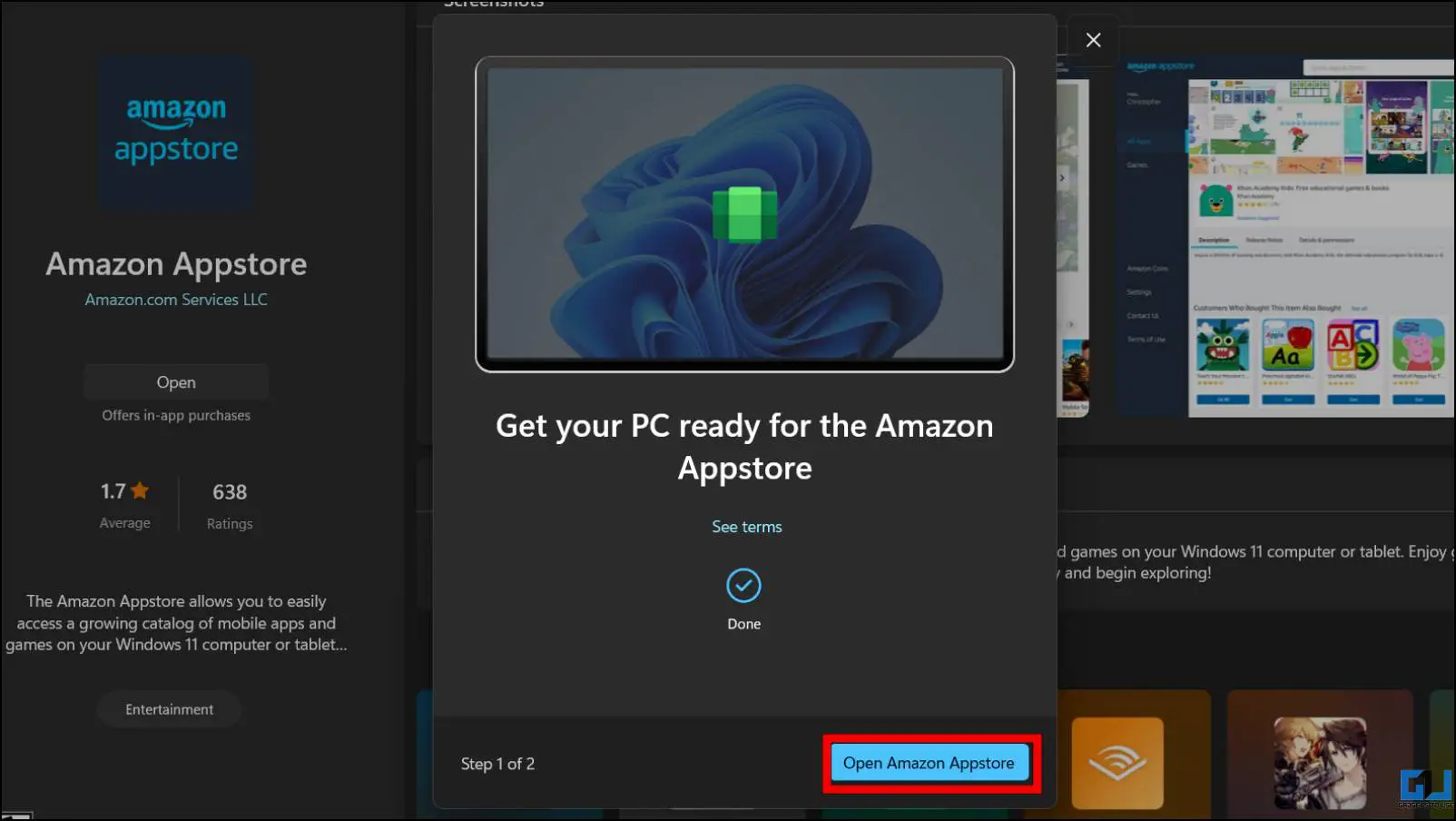Click the Amazon Appstore title heading
The width and height of the screenshot is (1456, 821).
[x=176, y=264]
